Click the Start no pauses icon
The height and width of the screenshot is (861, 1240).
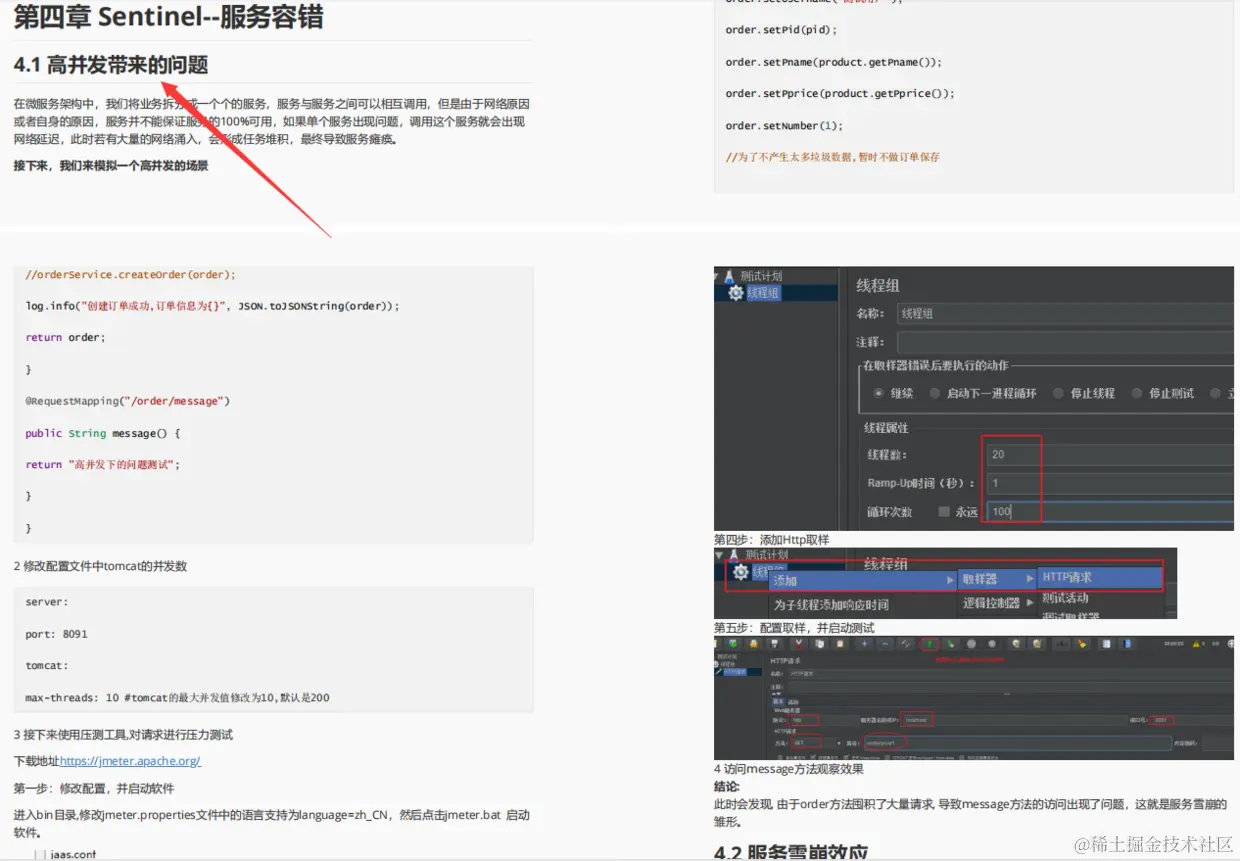coord(951,643)
